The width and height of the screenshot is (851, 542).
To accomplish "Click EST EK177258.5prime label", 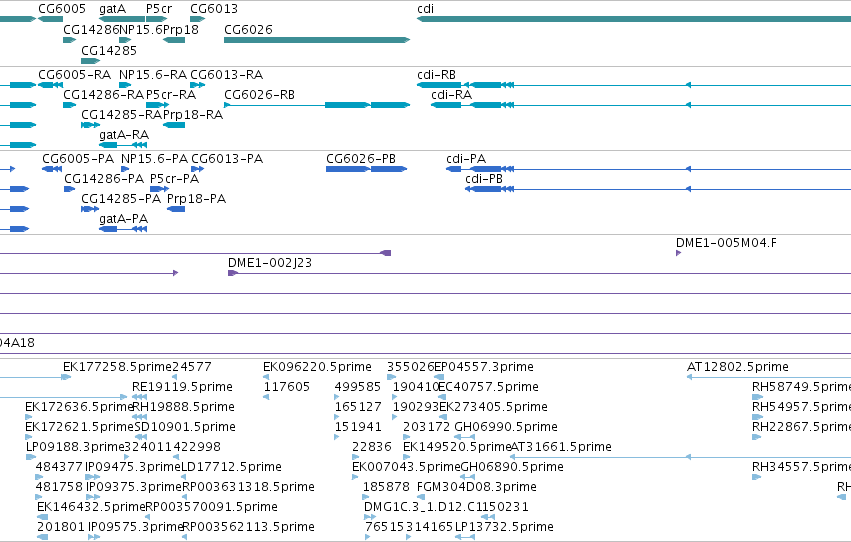I will point(117,367).
